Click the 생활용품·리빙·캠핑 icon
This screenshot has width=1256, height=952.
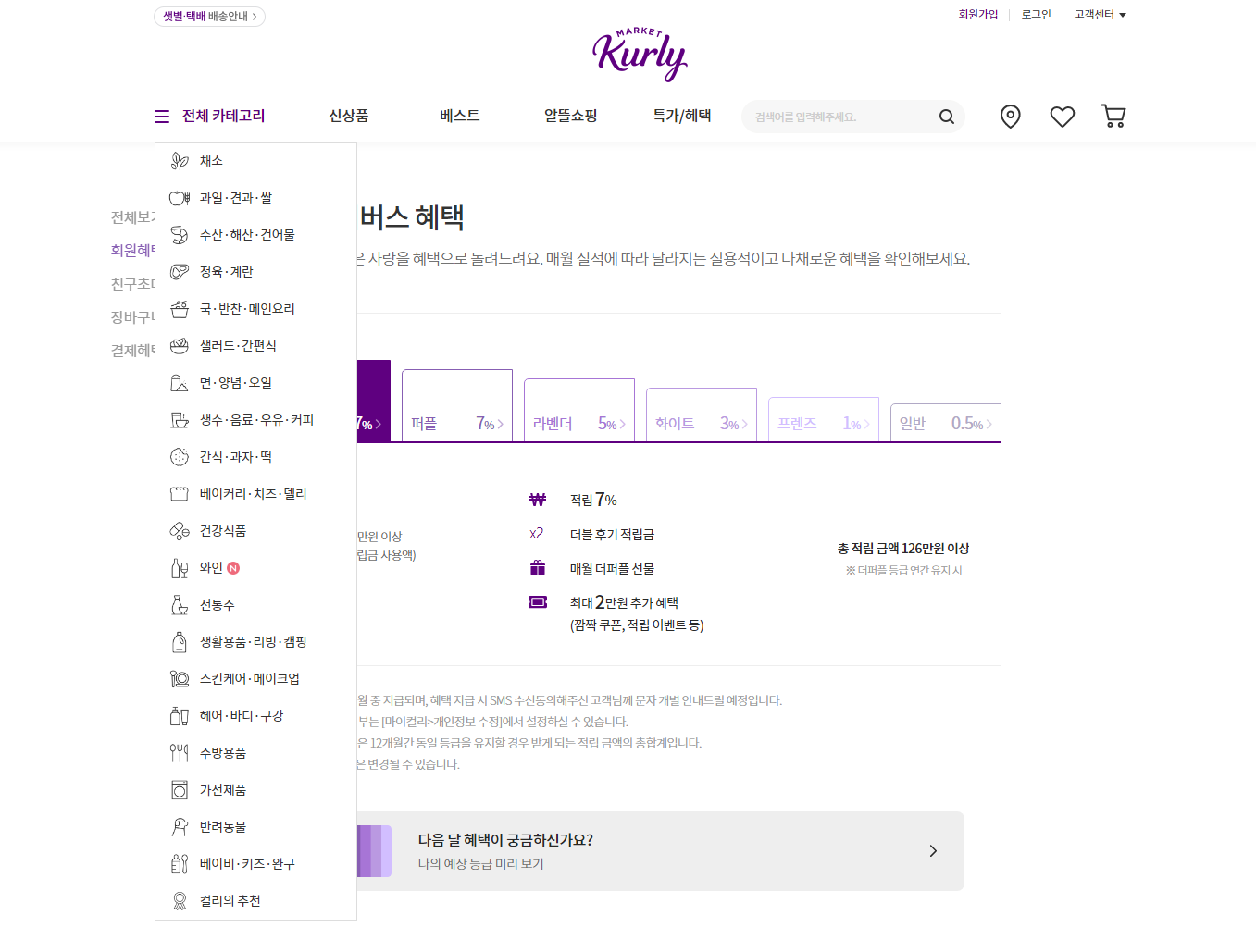tap(180, 642)
